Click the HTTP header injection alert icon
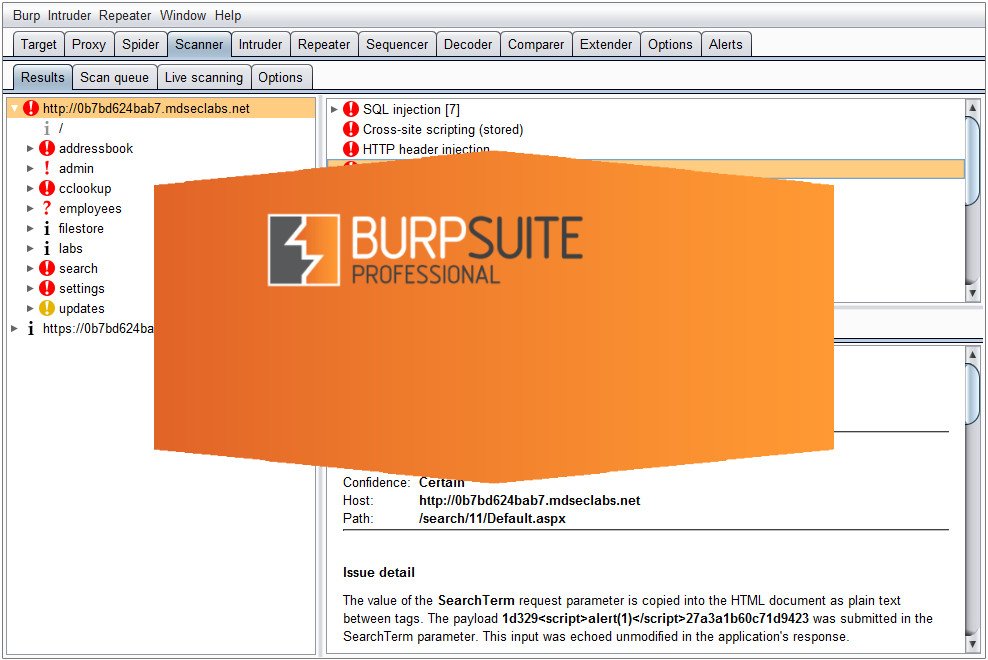Viewport: 988px width, 660px height. [x=352, y=149]
